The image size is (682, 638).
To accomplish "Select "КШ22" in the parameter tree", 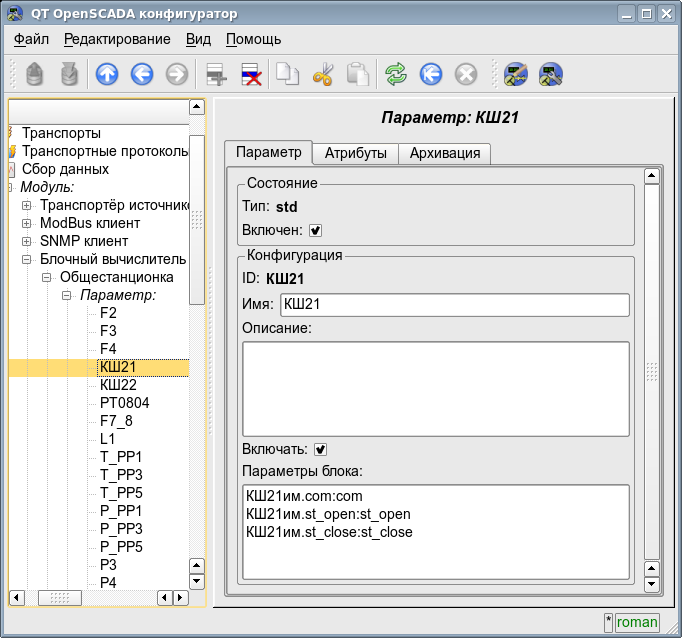I will [x=118, y=385].
